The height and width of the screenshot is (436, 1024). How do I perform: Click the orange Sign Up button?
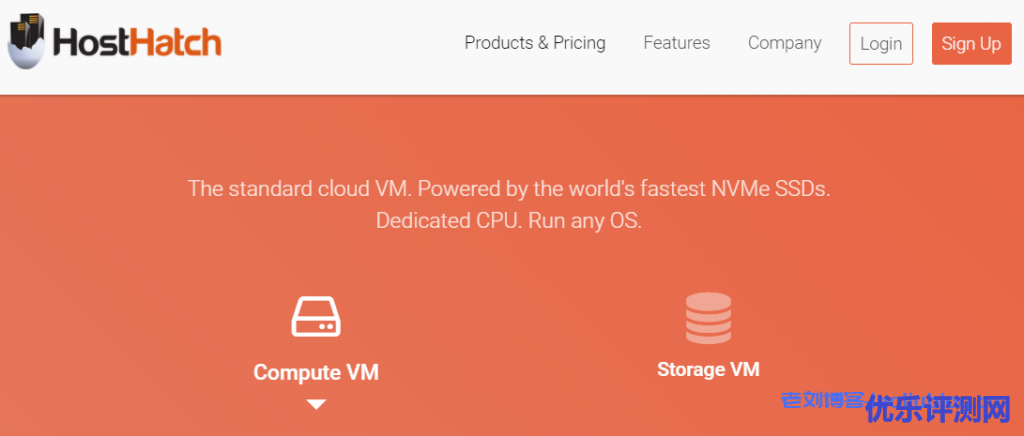pos(970,44)
